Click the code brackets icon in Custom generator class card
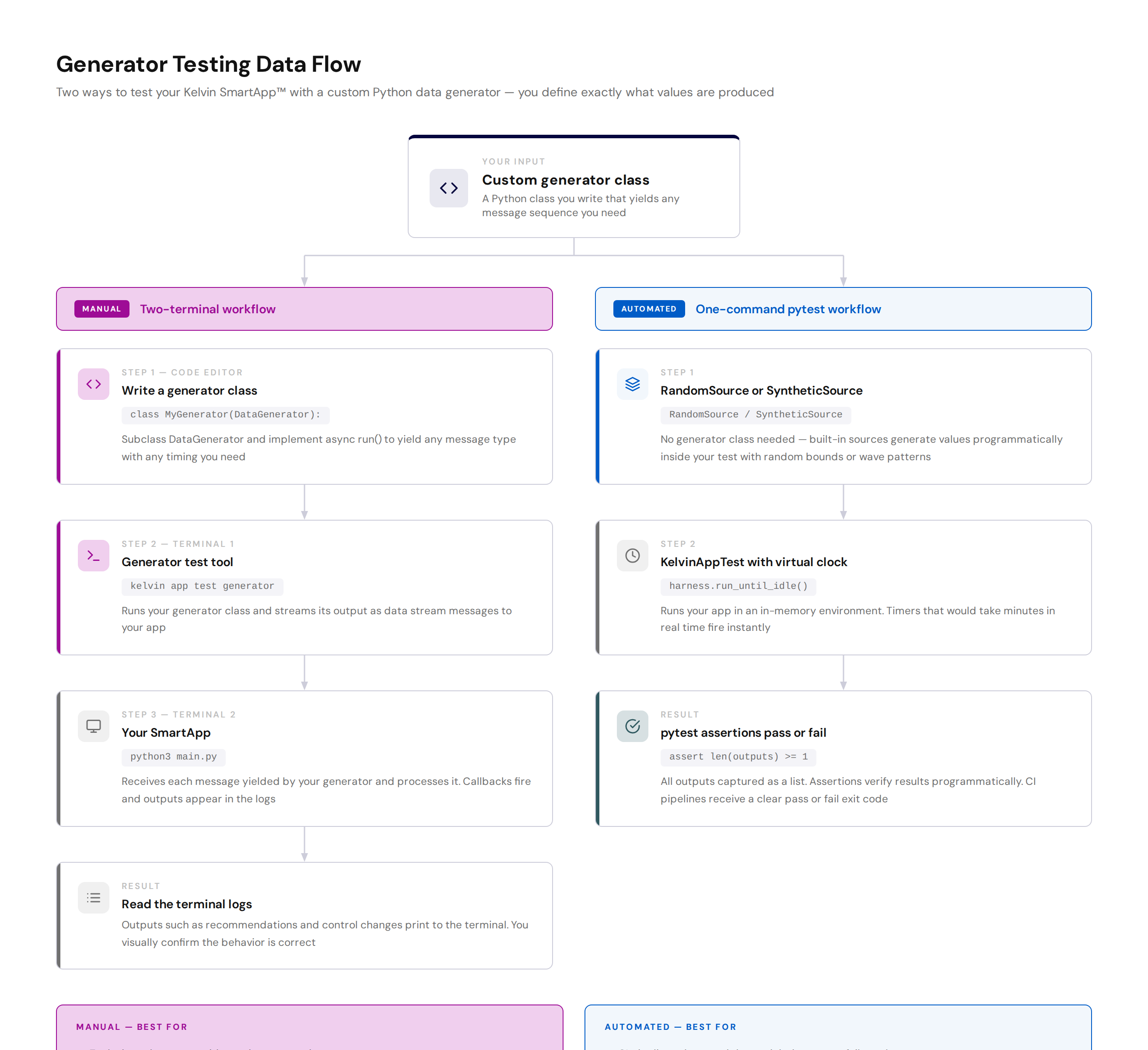This screenshot has height=1050, width=1148. pos(449,188)
